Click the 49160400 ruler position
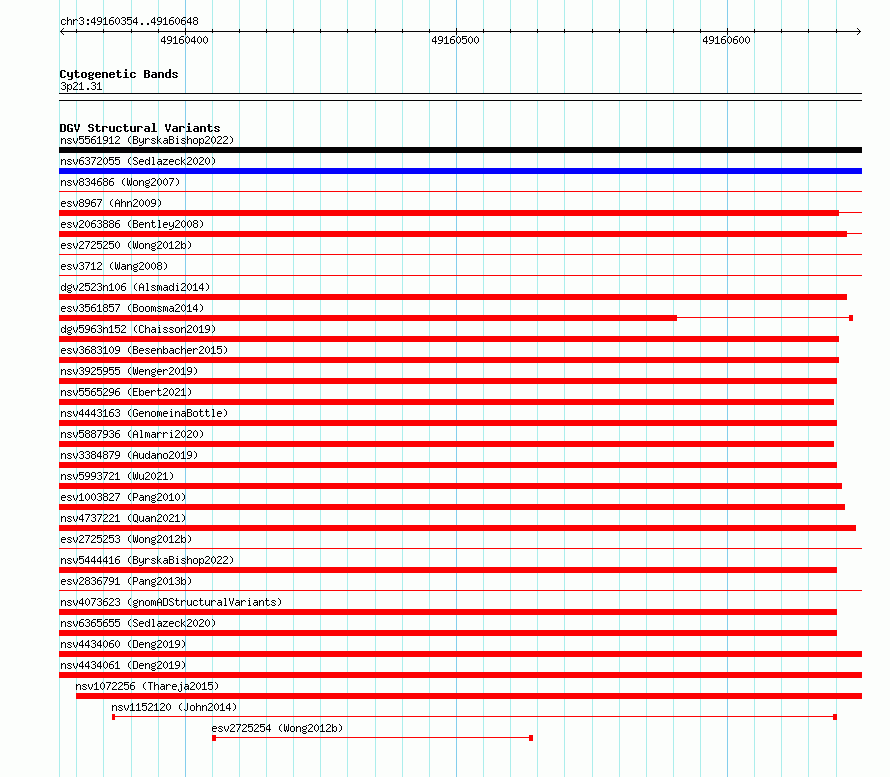 tap(184, 40)
